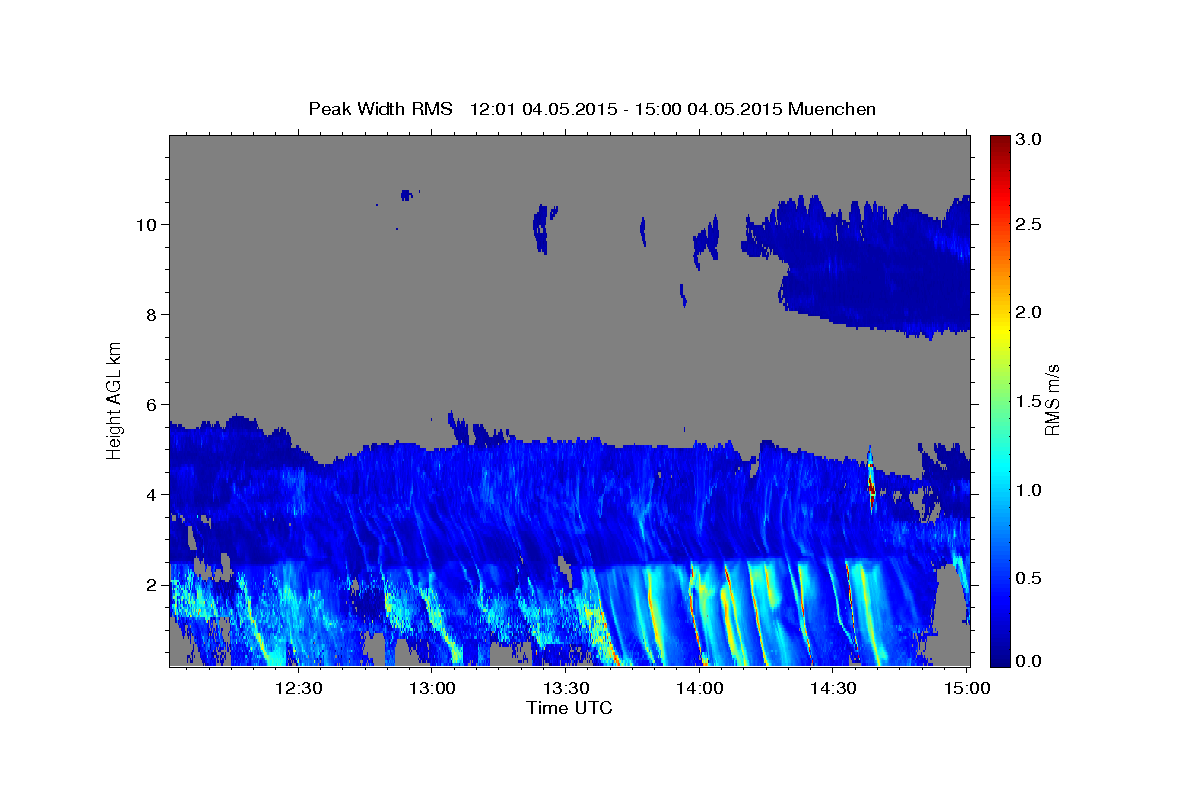Pick the dark blue bottom of colorbar
This screenshot has height=800, width=1200.
[x=1000, y=658]
